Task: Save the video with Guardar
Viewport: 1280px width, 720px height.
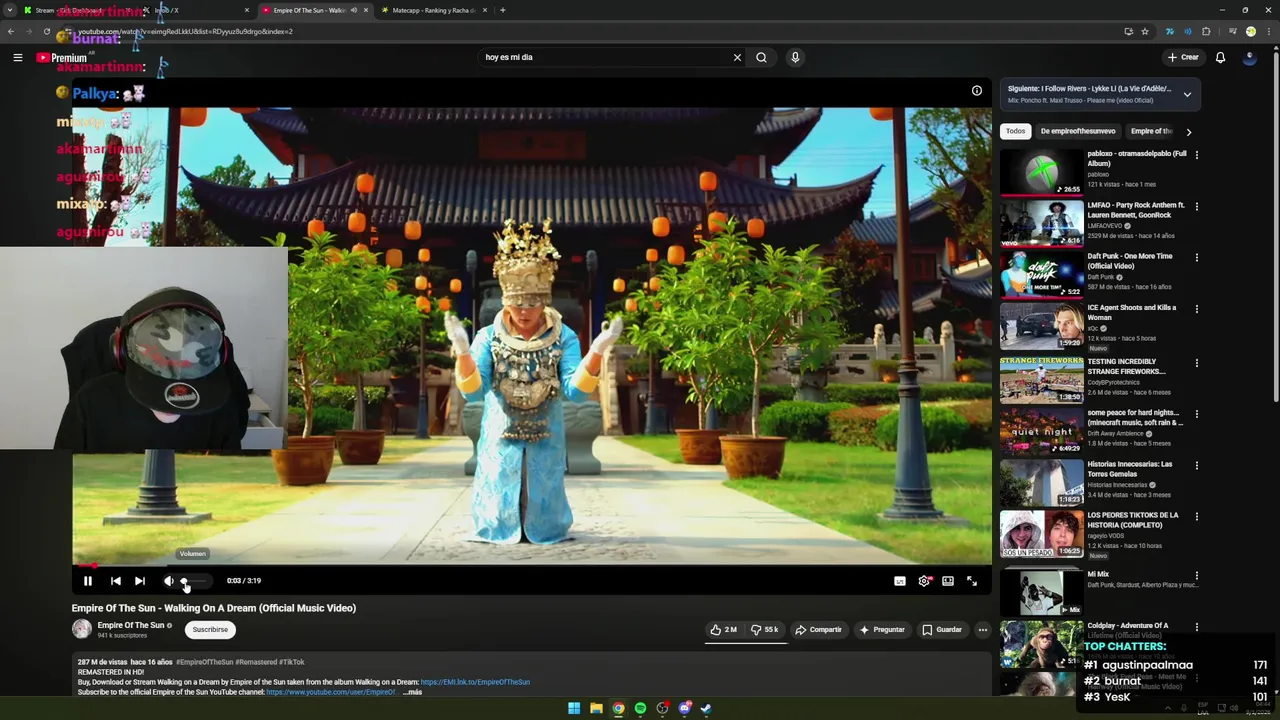Action: [942, 630]
